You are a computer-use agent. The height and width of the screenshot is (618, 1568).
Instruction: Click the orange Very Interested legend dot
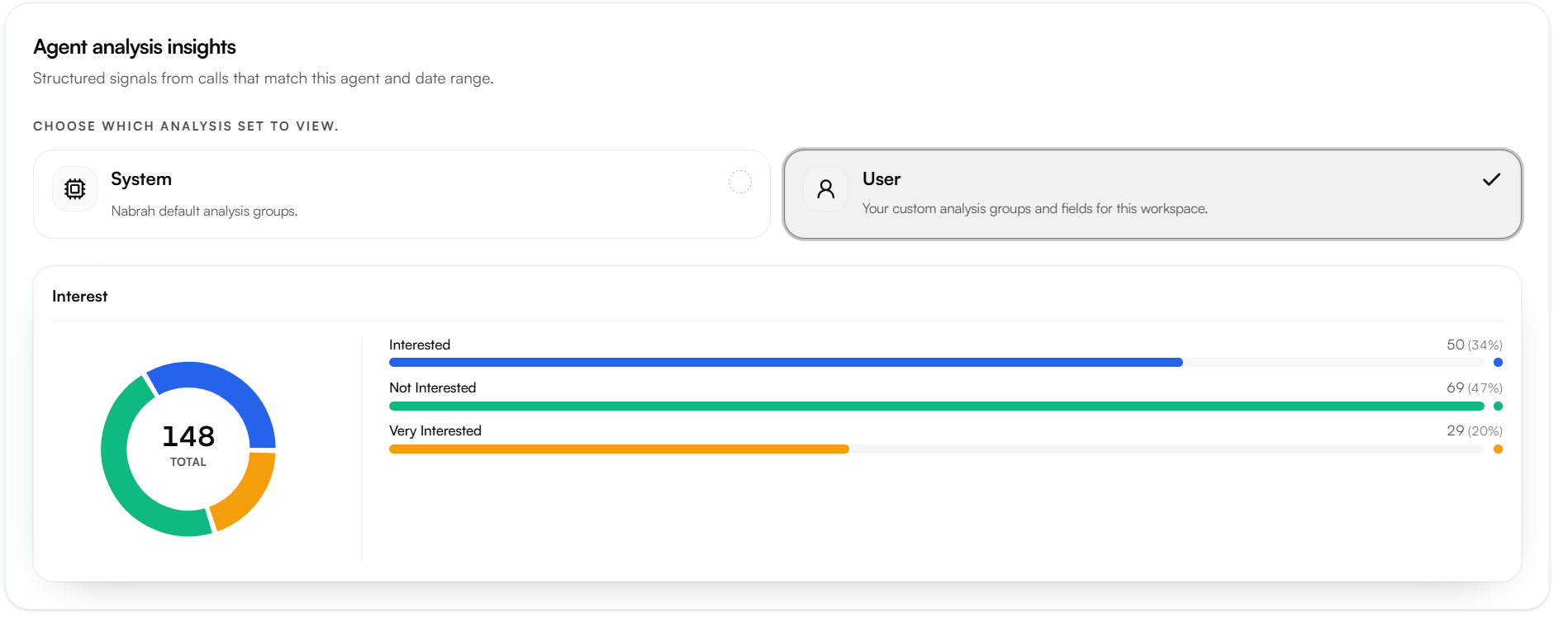(x=1498, y=449)
